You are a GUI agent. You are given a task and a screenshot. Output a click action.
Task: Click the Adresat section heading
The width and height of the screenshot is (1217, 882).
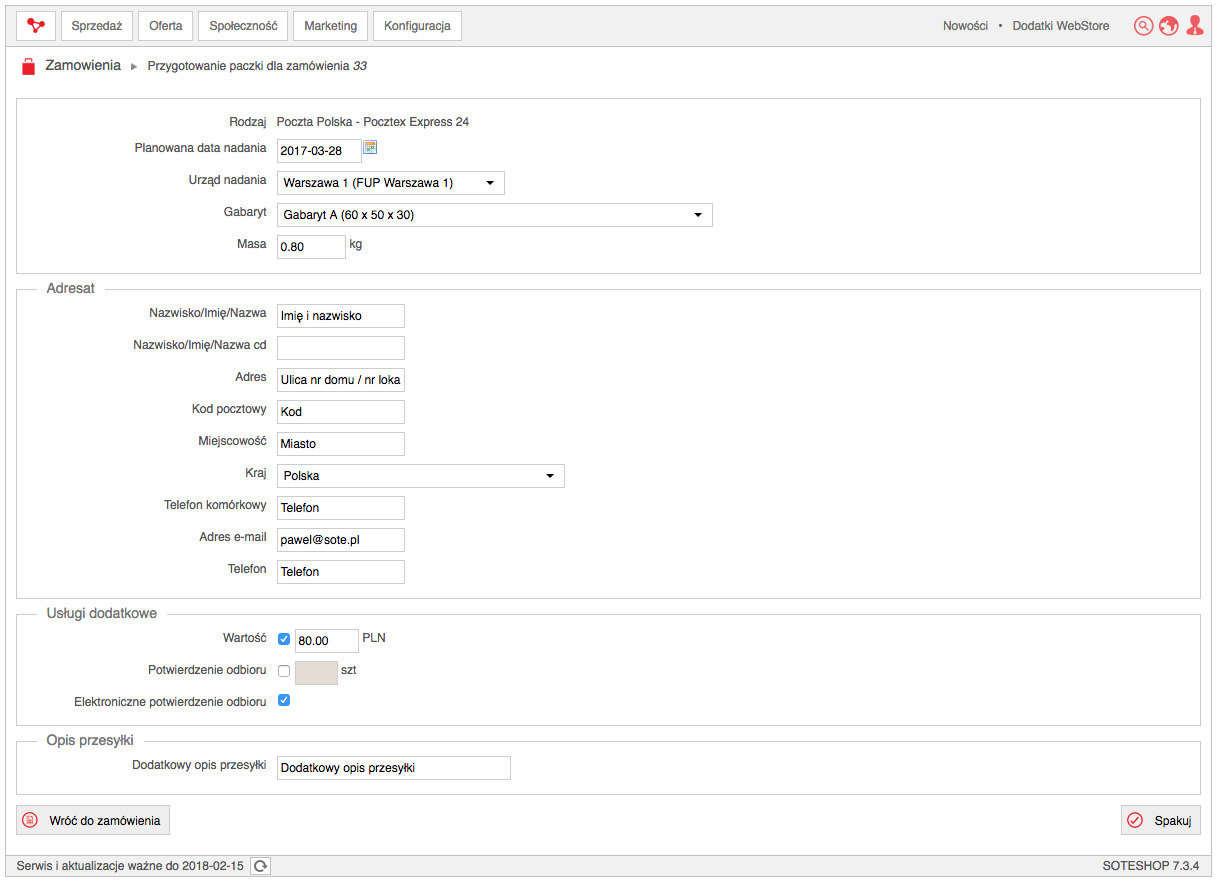pyautogui.click(x=71, y=288)
